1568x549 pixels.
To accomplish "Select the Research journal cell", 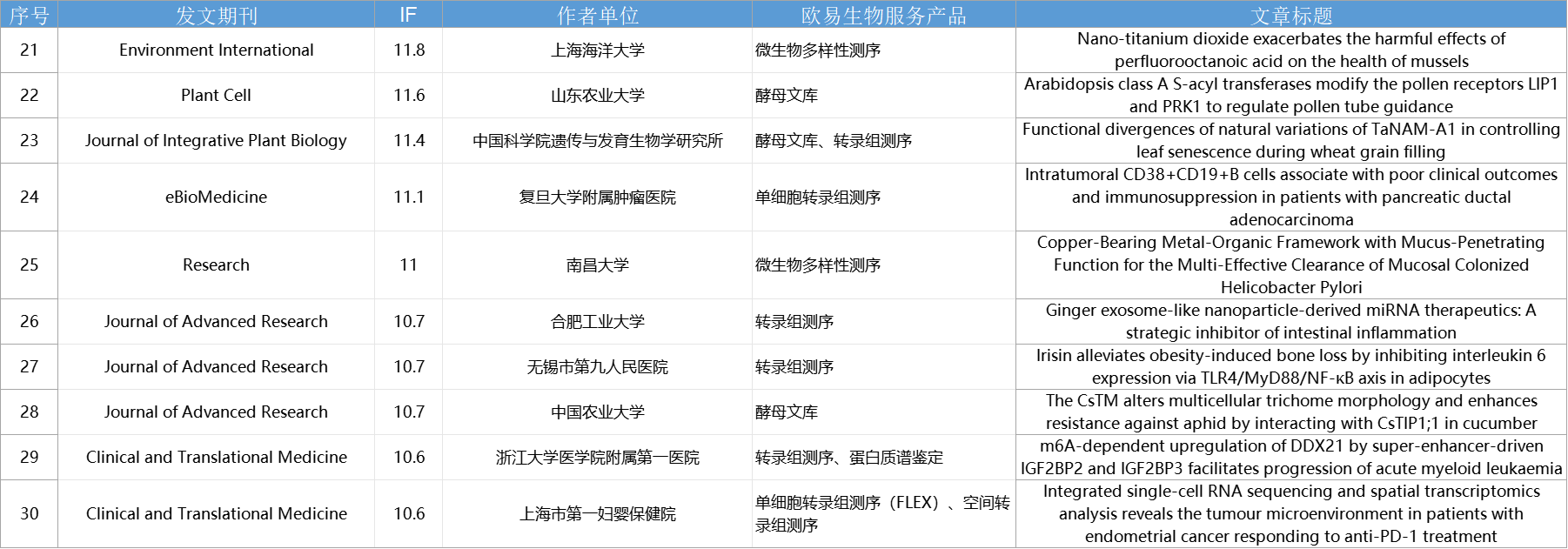I will pyautogui.click(x=216, y=265).
